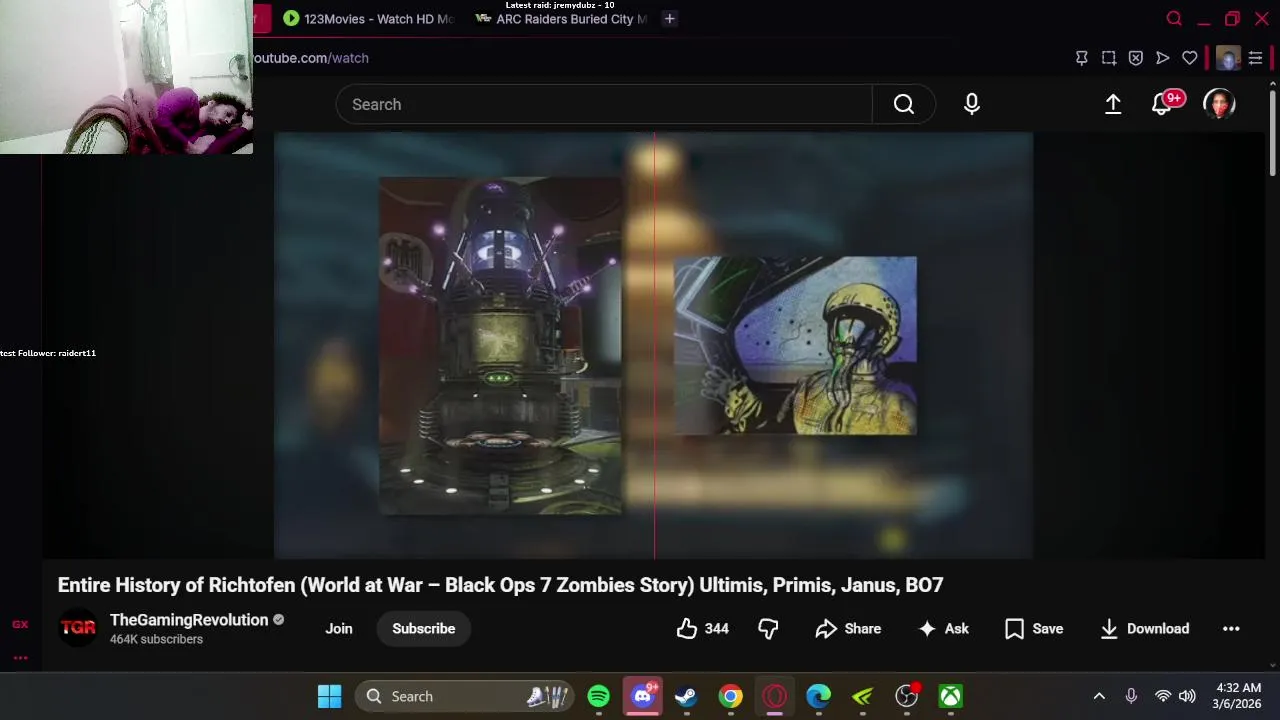This screenshot has width=1280, height=720.
Task: Subscribe to TheGamingRevolution
Action: click(423, 628)
